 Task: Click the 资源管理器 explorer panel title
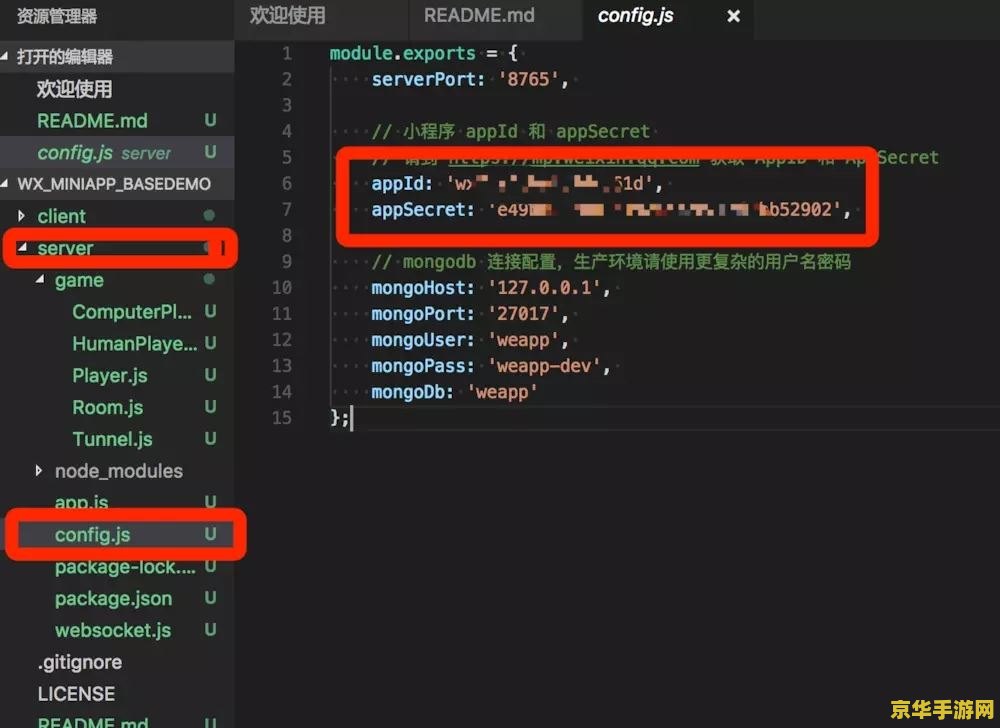(x=57, y=16)
